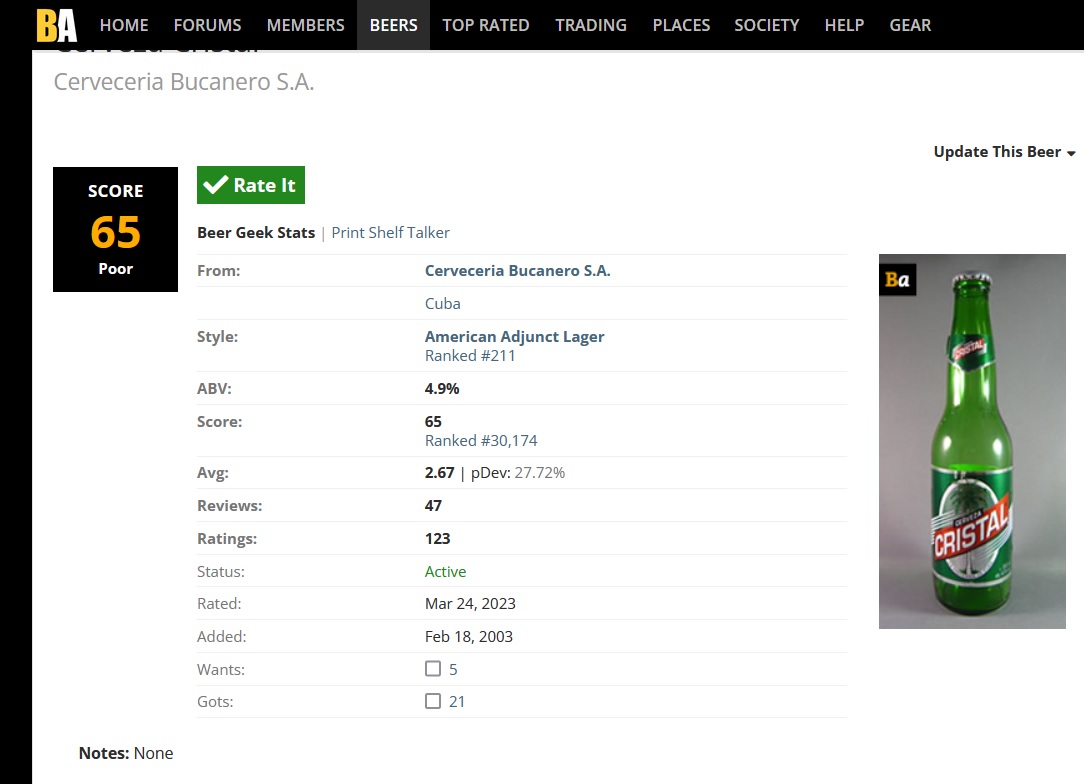Click the green Rate It button
Image resolution: width=1084 pixels, height=784 pixels.
[x=251, y=185]
